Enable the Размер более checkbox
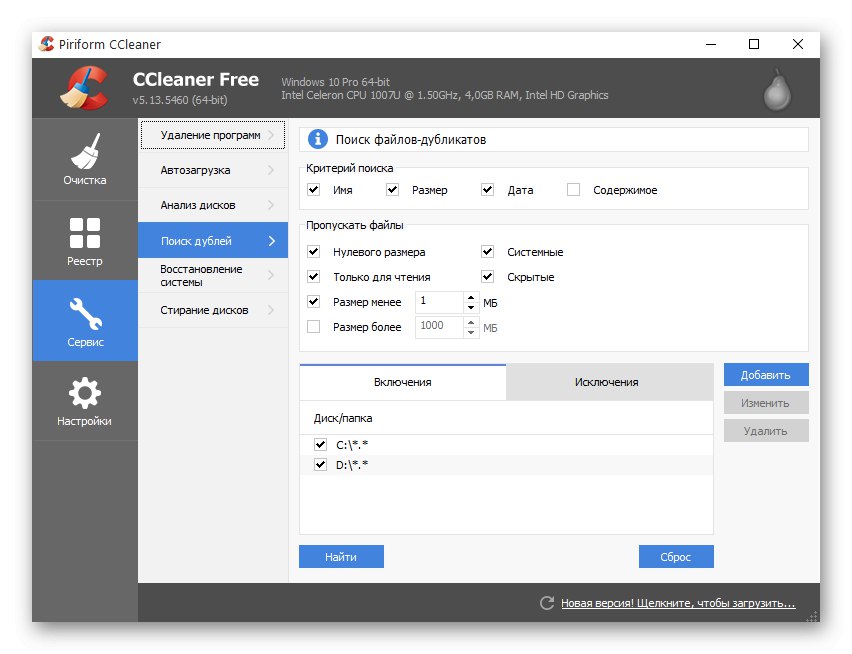The height and width of the screenshot is (654, 852). [x=314, y=326]
